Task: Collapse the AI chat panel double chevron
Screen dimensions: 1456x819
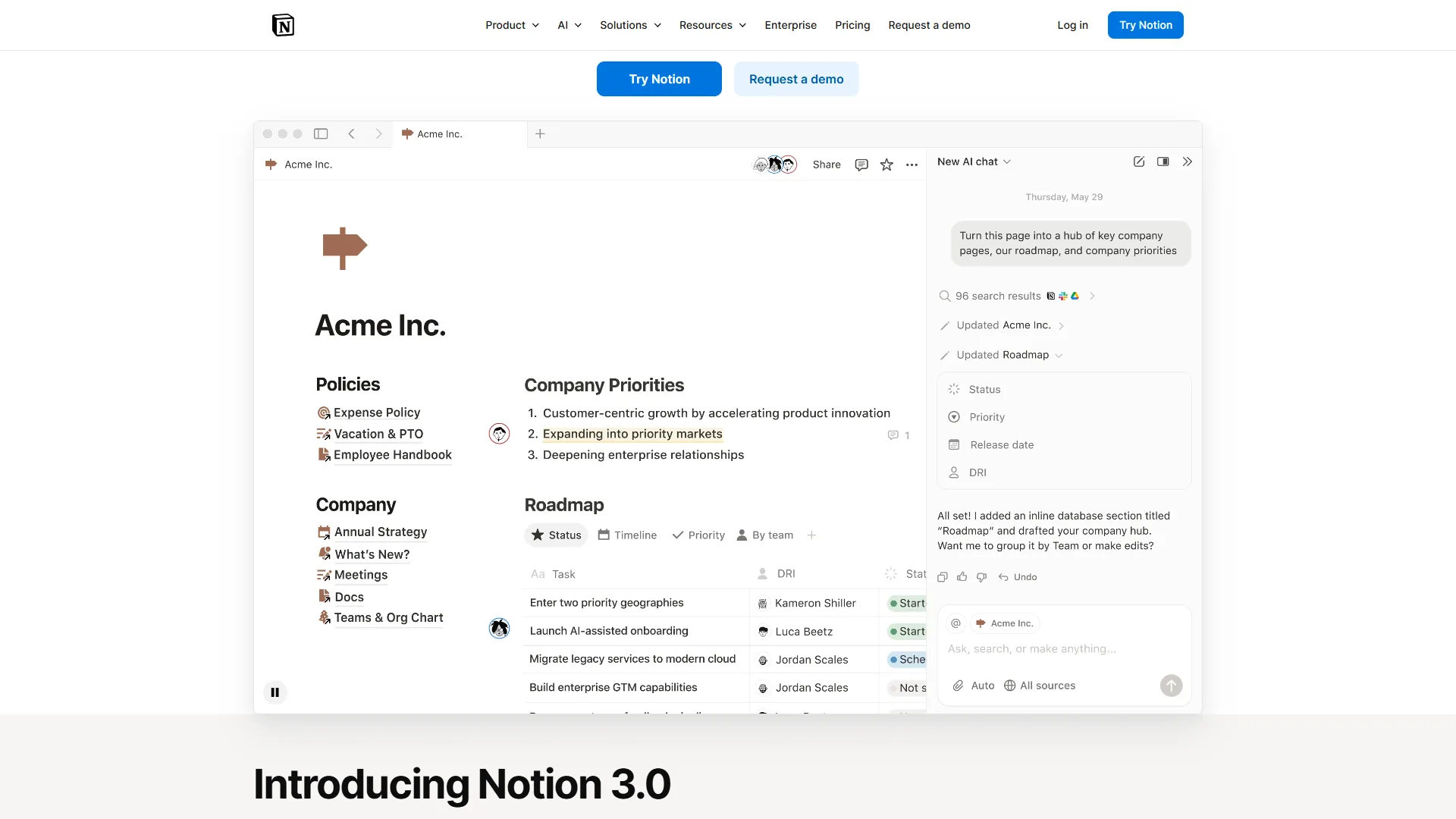Action: (1188, 162)
